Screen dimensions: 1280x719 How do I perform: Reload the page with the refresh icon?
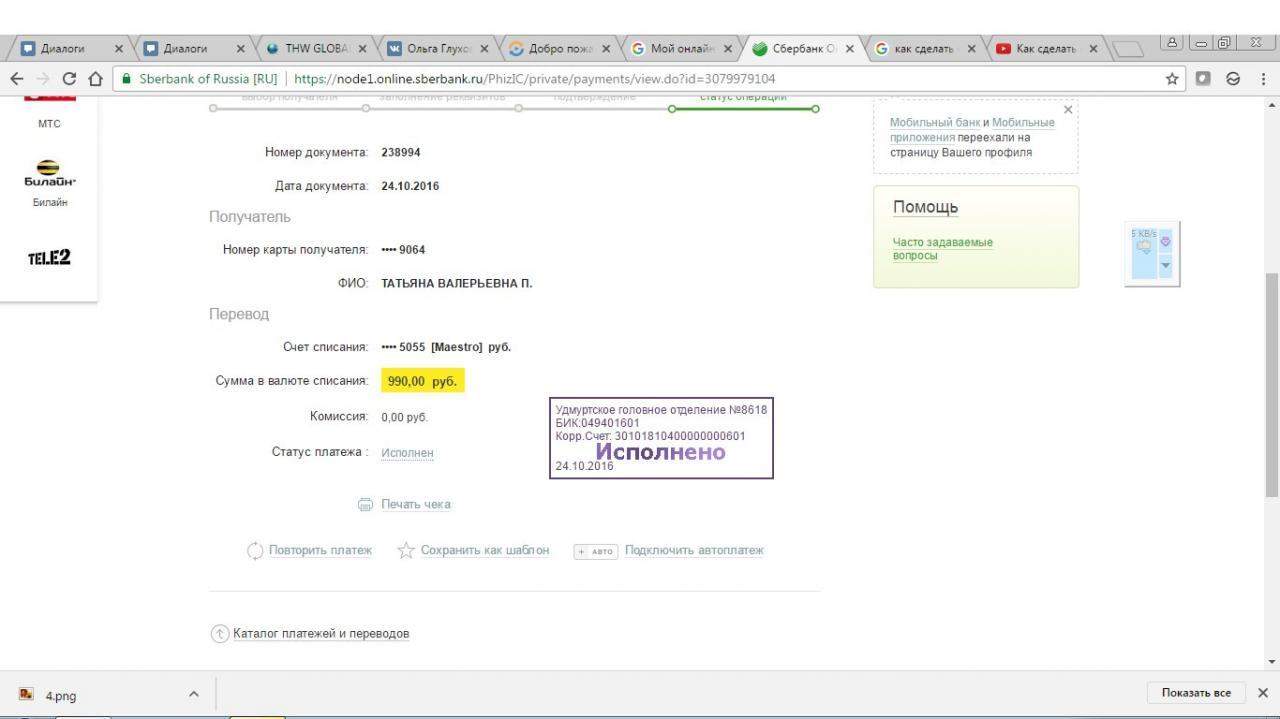click(x=69, y=79)
